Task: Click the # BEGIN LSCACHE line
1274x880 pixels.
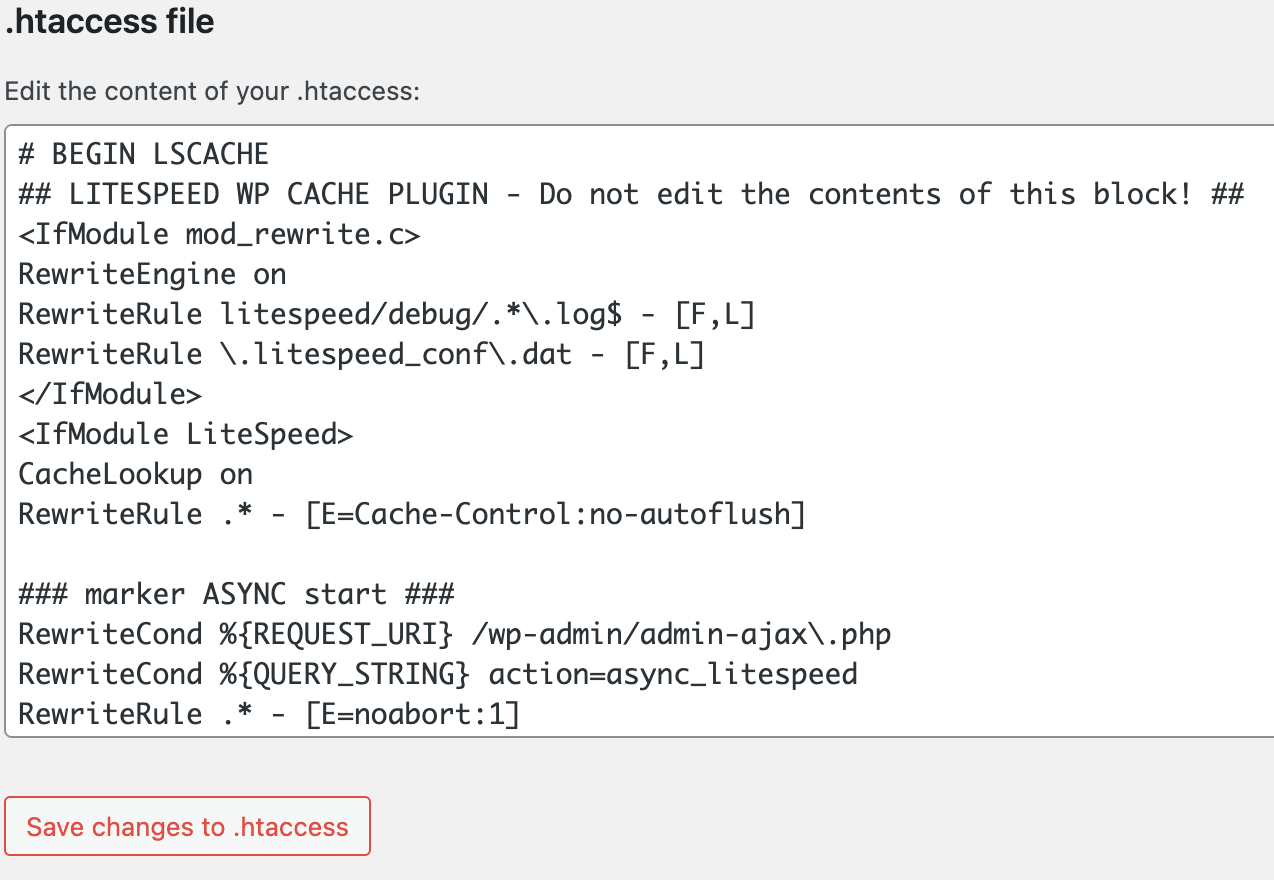Action: (142, 154)
